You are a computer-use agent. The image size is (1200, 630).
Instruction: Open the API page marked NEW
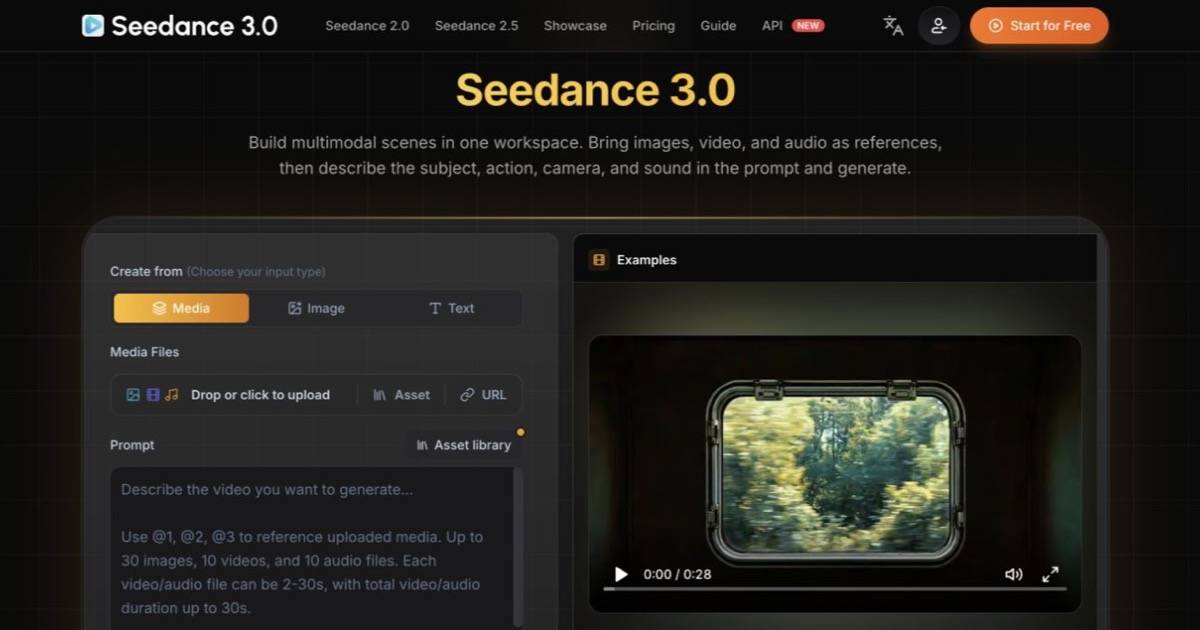(792, 26)
